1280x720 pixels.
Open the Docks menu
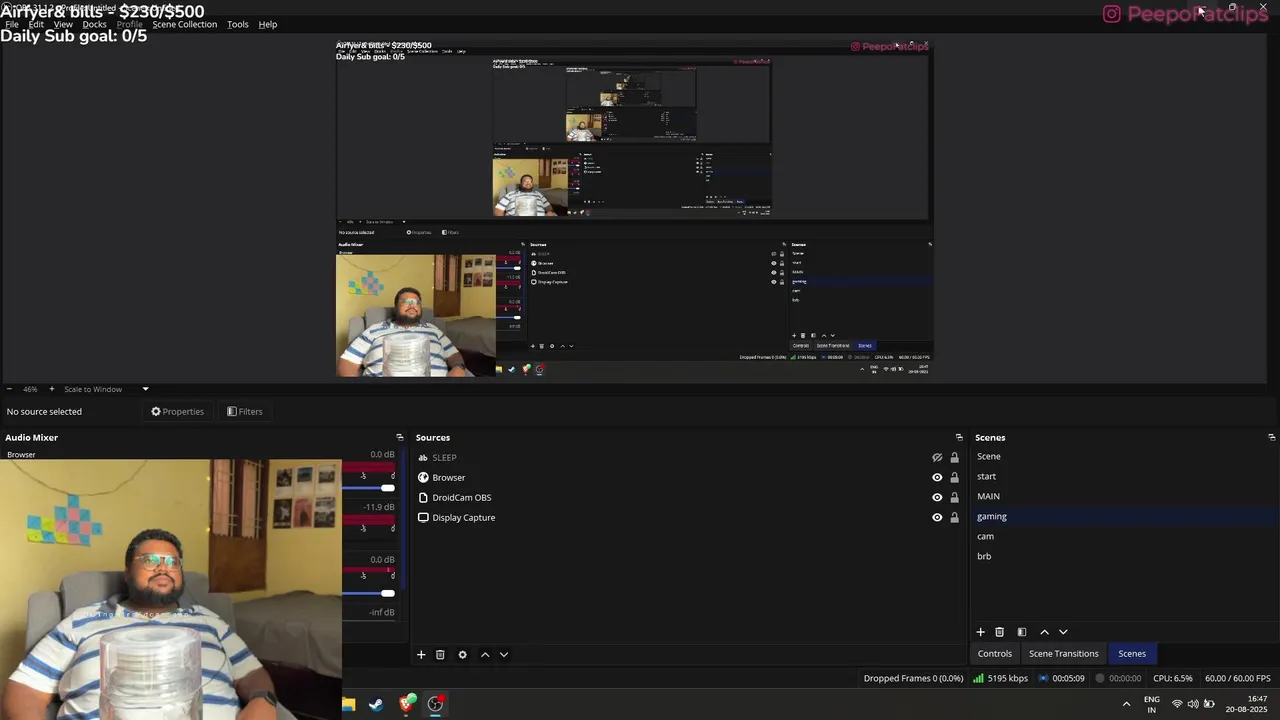pos(94,24)
